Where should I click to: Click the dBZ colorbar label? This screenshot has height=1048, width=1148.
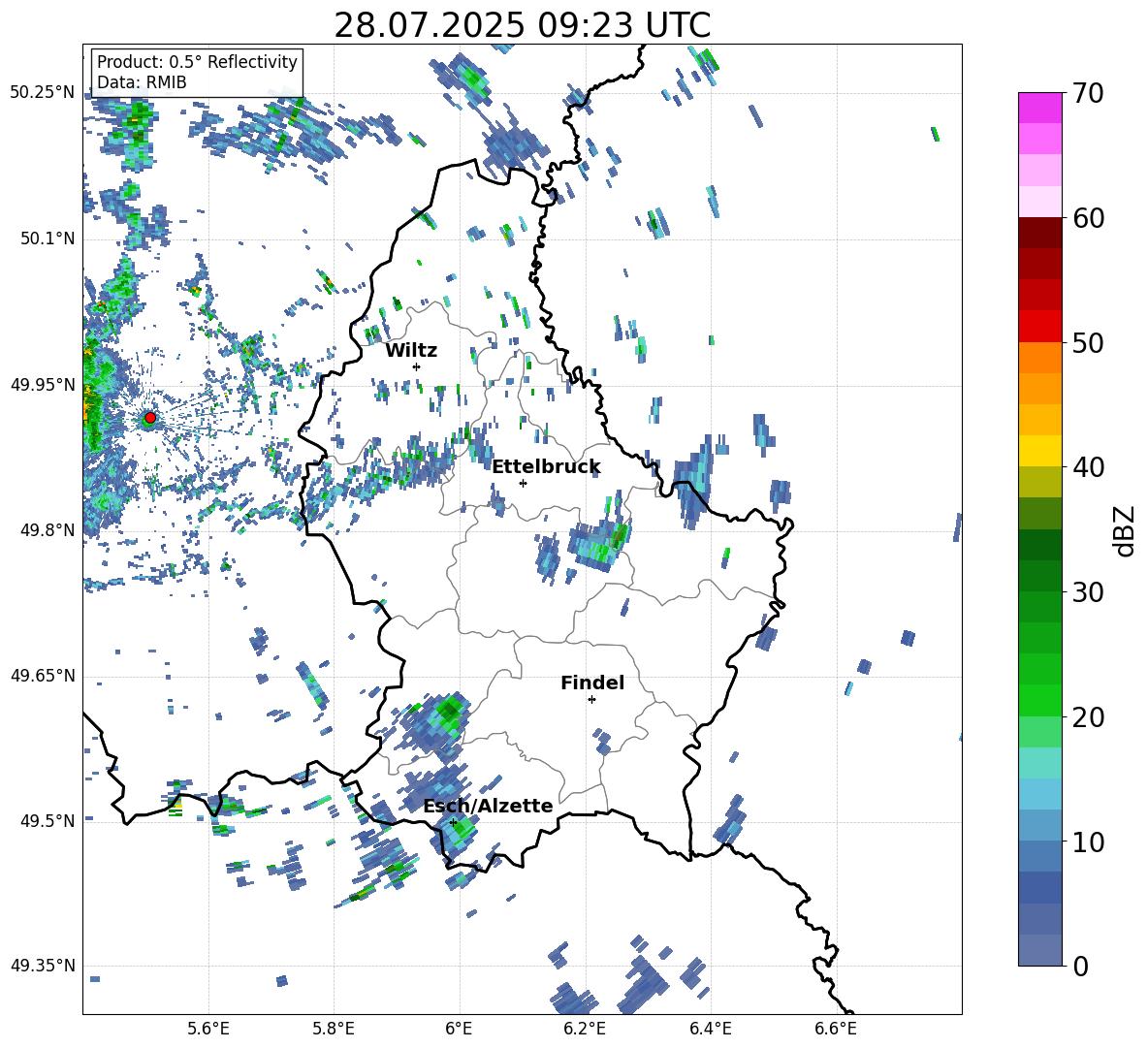[1126, 530]
